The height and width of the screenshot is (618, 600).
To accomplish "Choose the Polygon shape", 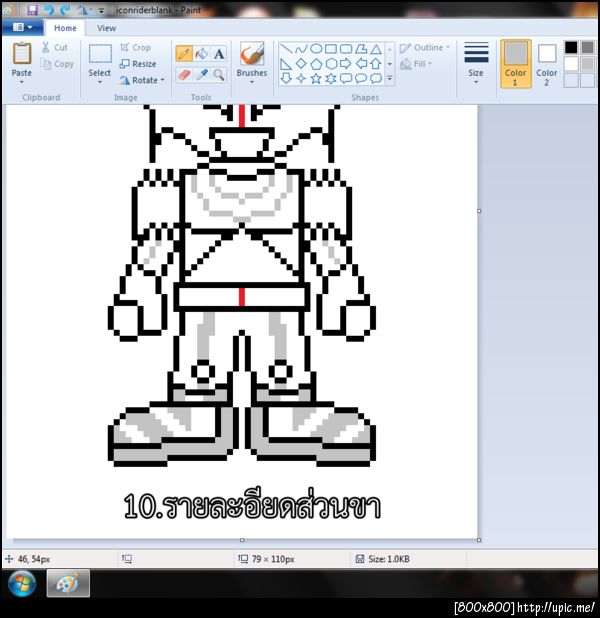I will point(361,49).
